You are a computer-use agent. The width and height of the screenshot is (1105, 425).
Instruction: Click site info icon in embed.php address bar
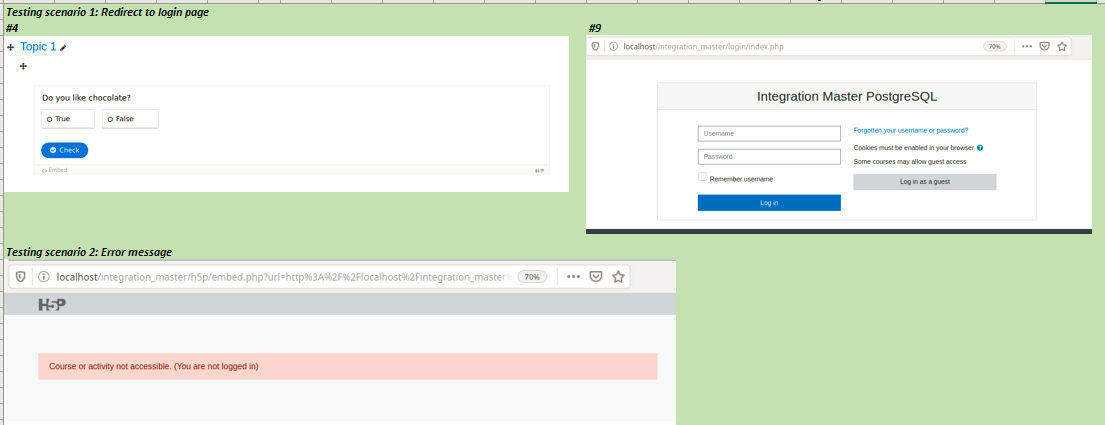[x=42, y=277]
